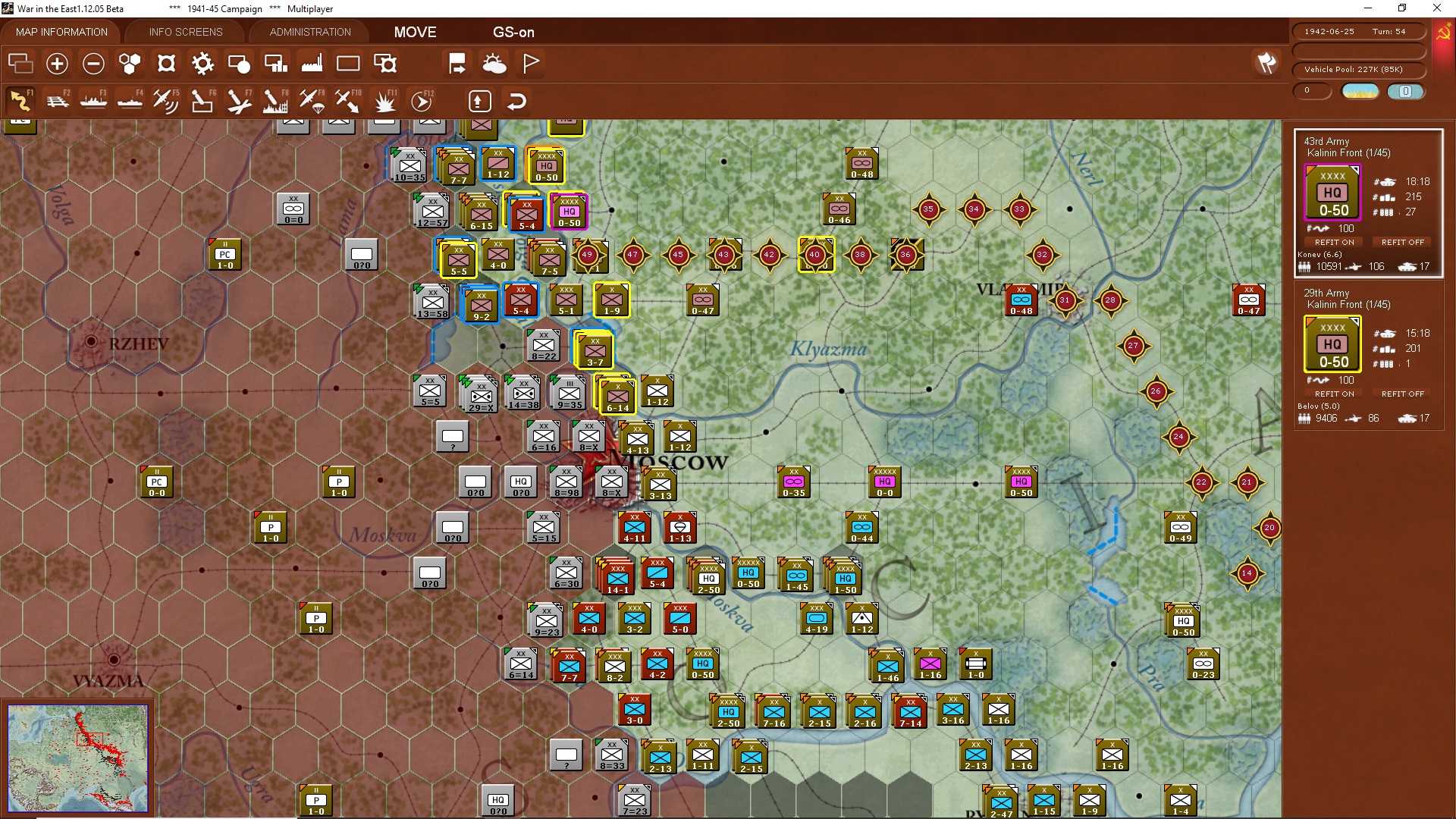Viewport: 1456px width, 819px height.
Task: Click leader name Konev (6.6)
Action: pos(1319,254)
